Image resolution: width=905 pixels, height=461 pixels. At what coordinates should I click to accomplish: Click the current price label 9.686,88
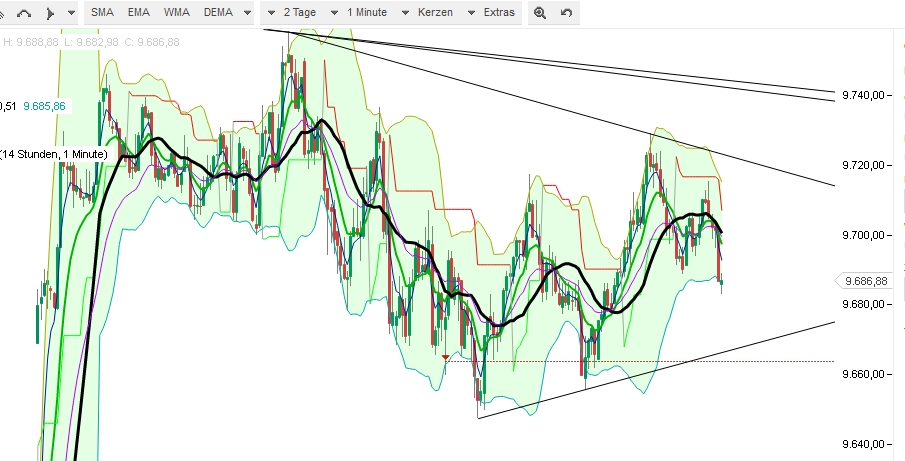[x=866, y=281]
